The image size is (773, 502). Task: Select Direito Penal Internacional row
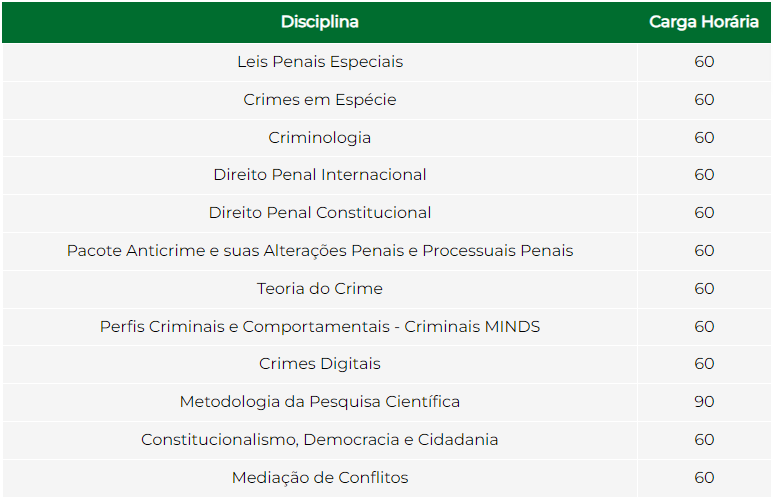click(386, 175)
